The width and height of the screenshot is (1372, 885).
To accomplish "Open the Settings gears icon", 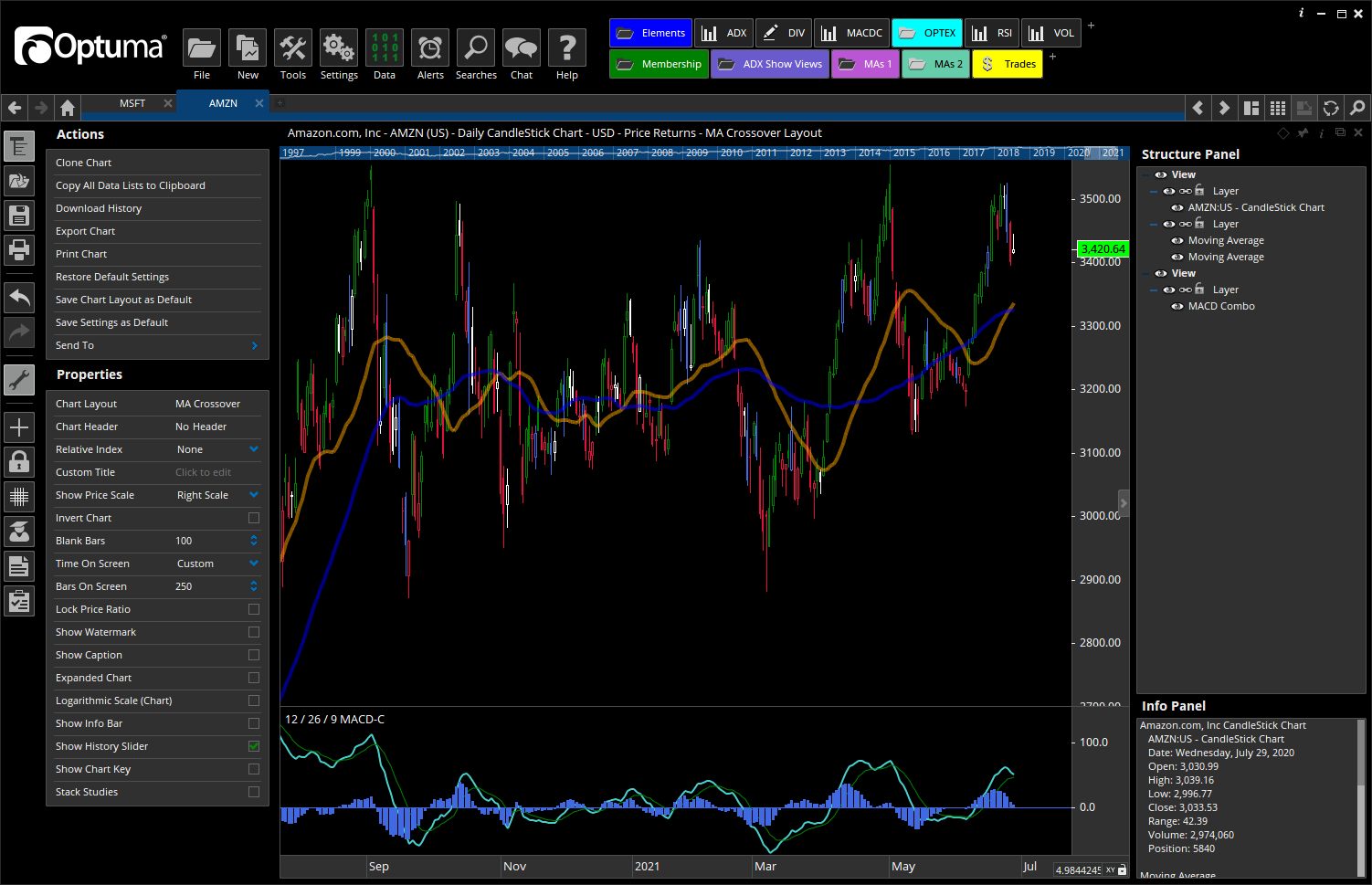I will pos(339,47).
